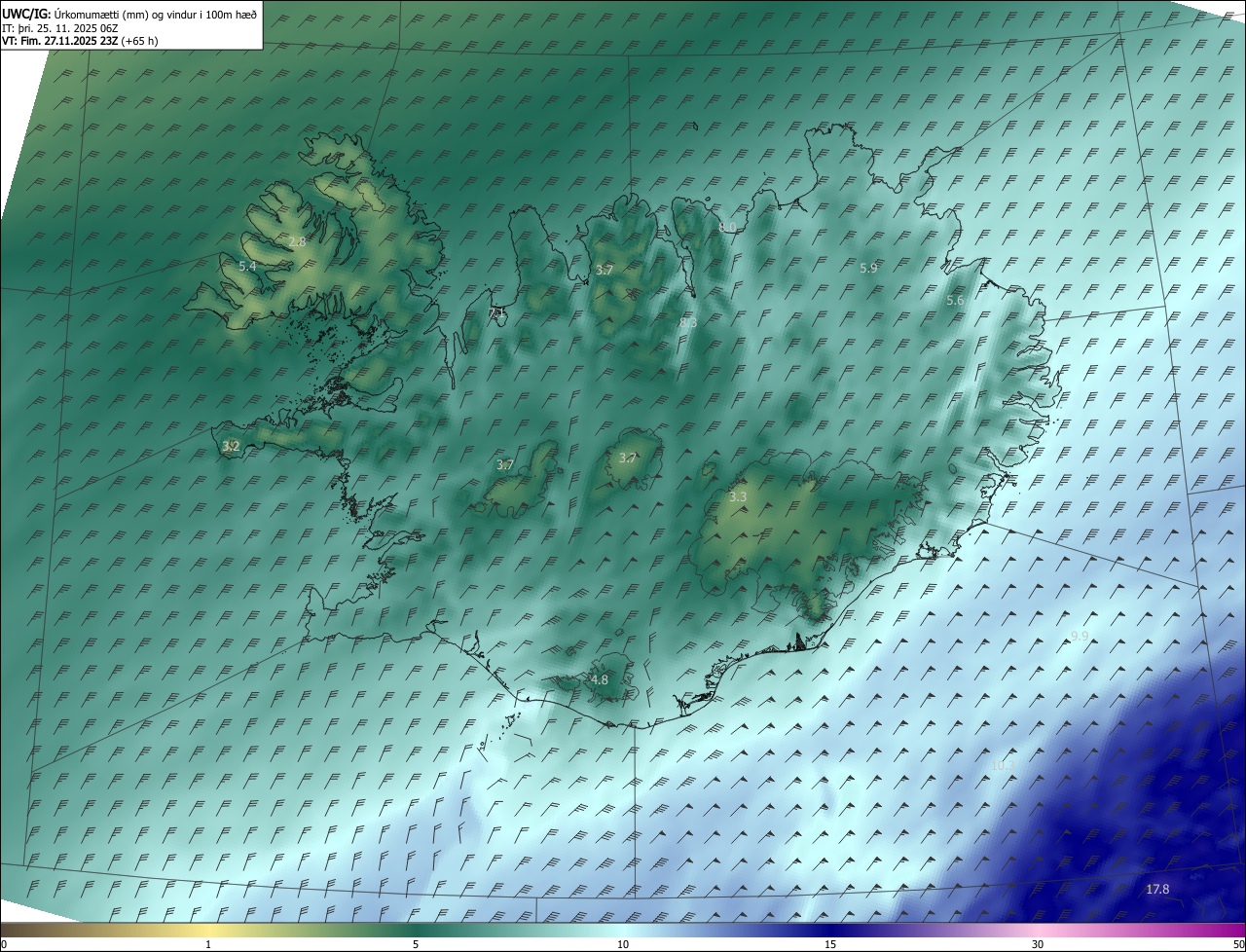Click the 7.1 value label on the map
The height and width of the screenshot is (952, 1246).
click(x=496, y=312)
